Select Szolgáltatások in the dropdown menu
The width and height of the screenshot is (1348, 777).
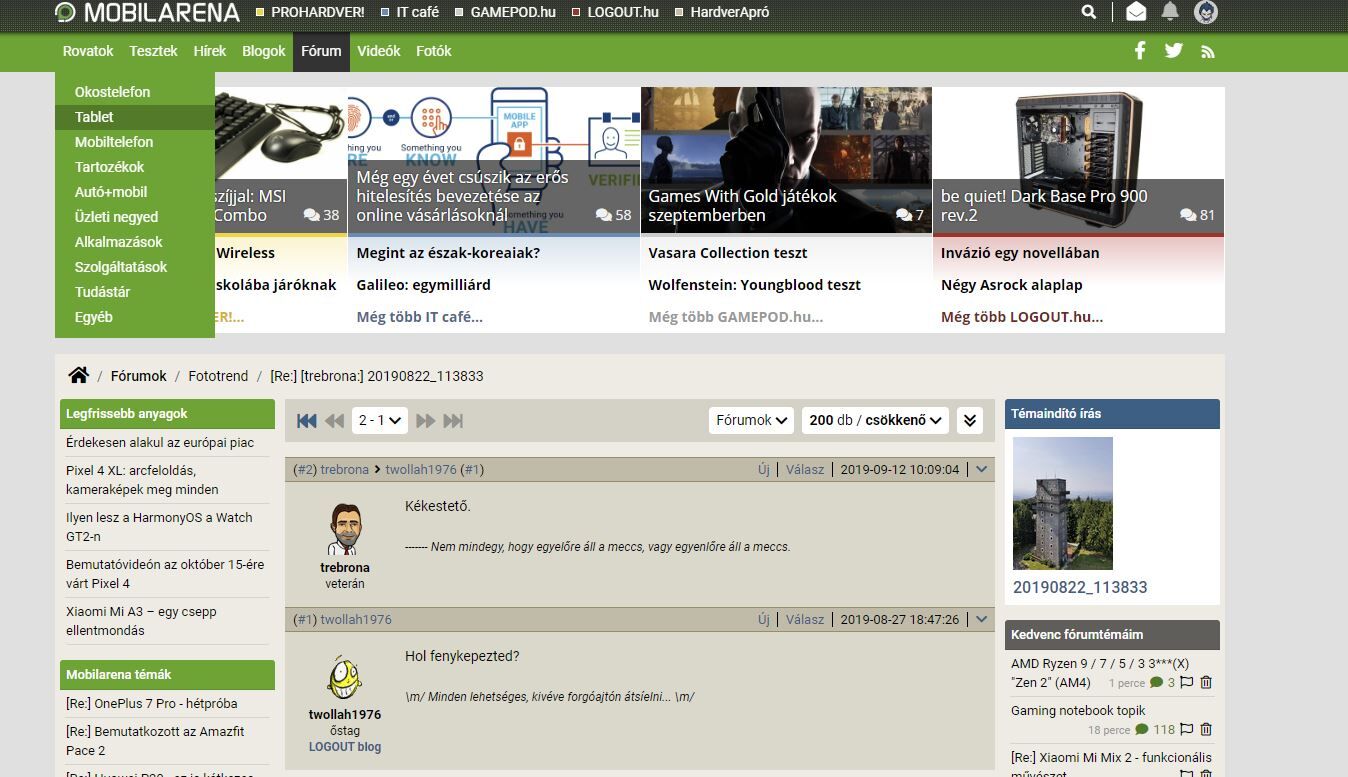click(135, 267)
